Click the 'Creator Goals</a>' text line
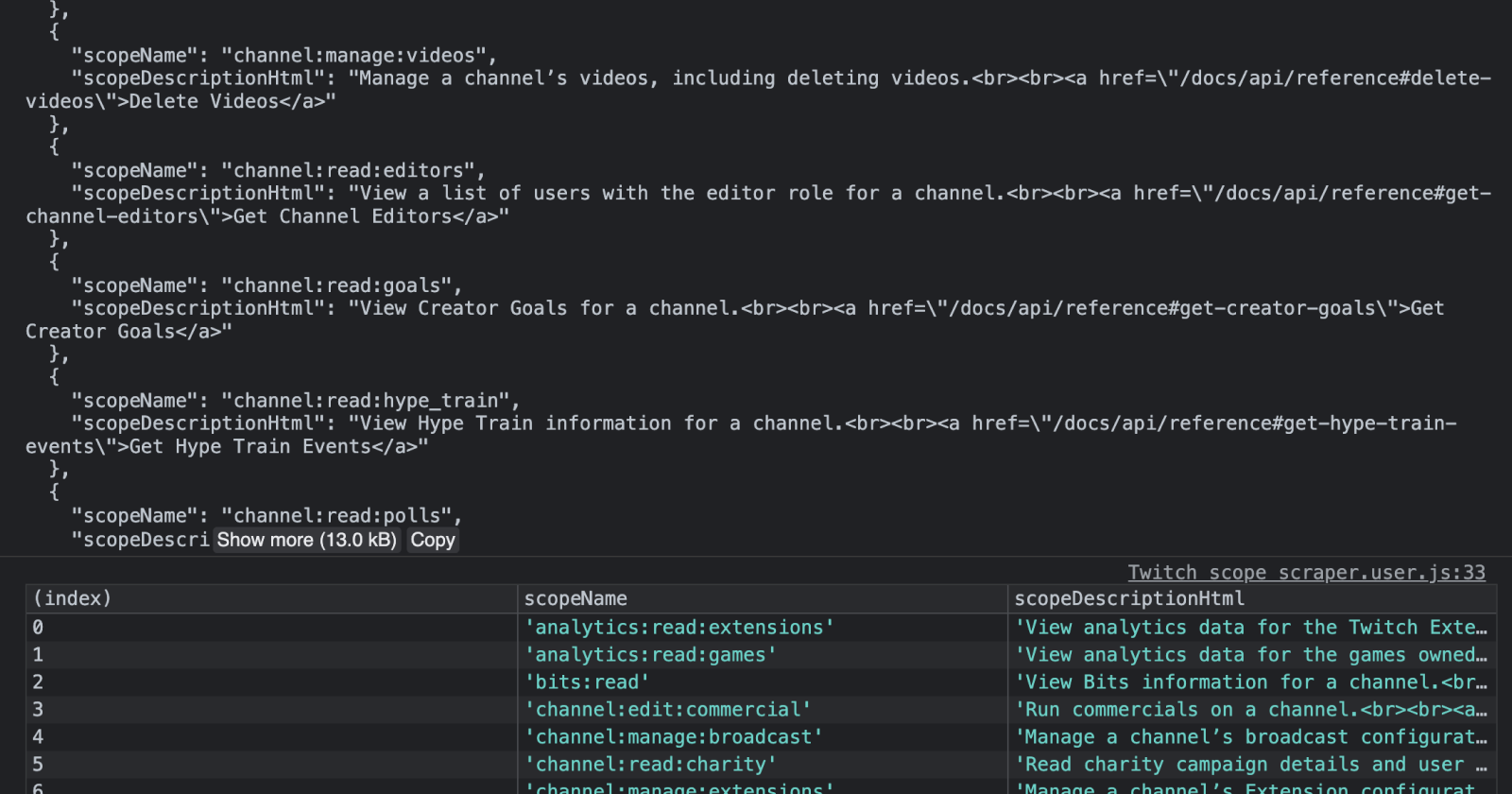 pyautogui.click(x=129, y=332)
